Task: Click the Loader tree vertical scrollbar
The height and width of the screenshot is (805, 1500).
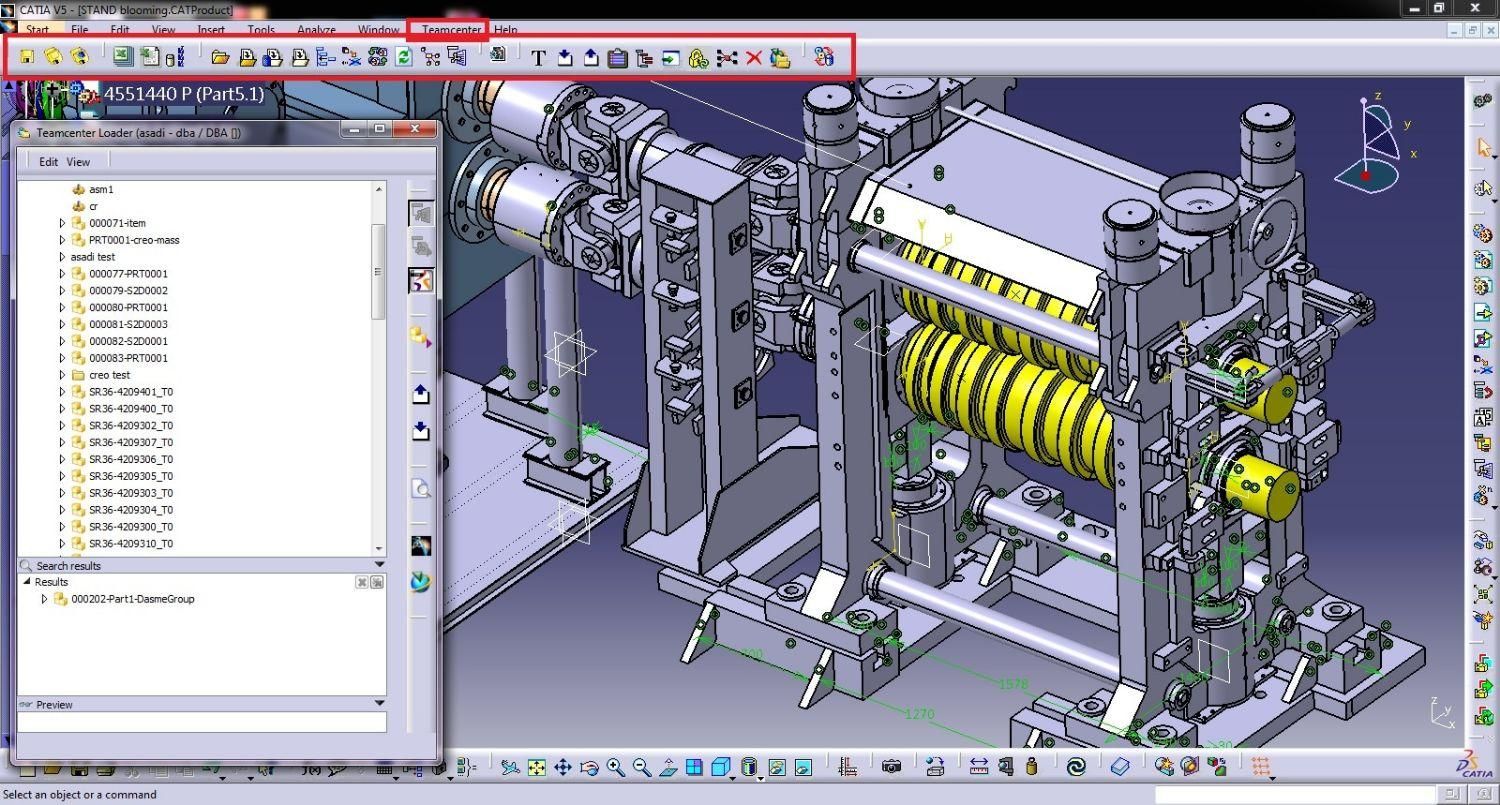Action: coord(378,272)
